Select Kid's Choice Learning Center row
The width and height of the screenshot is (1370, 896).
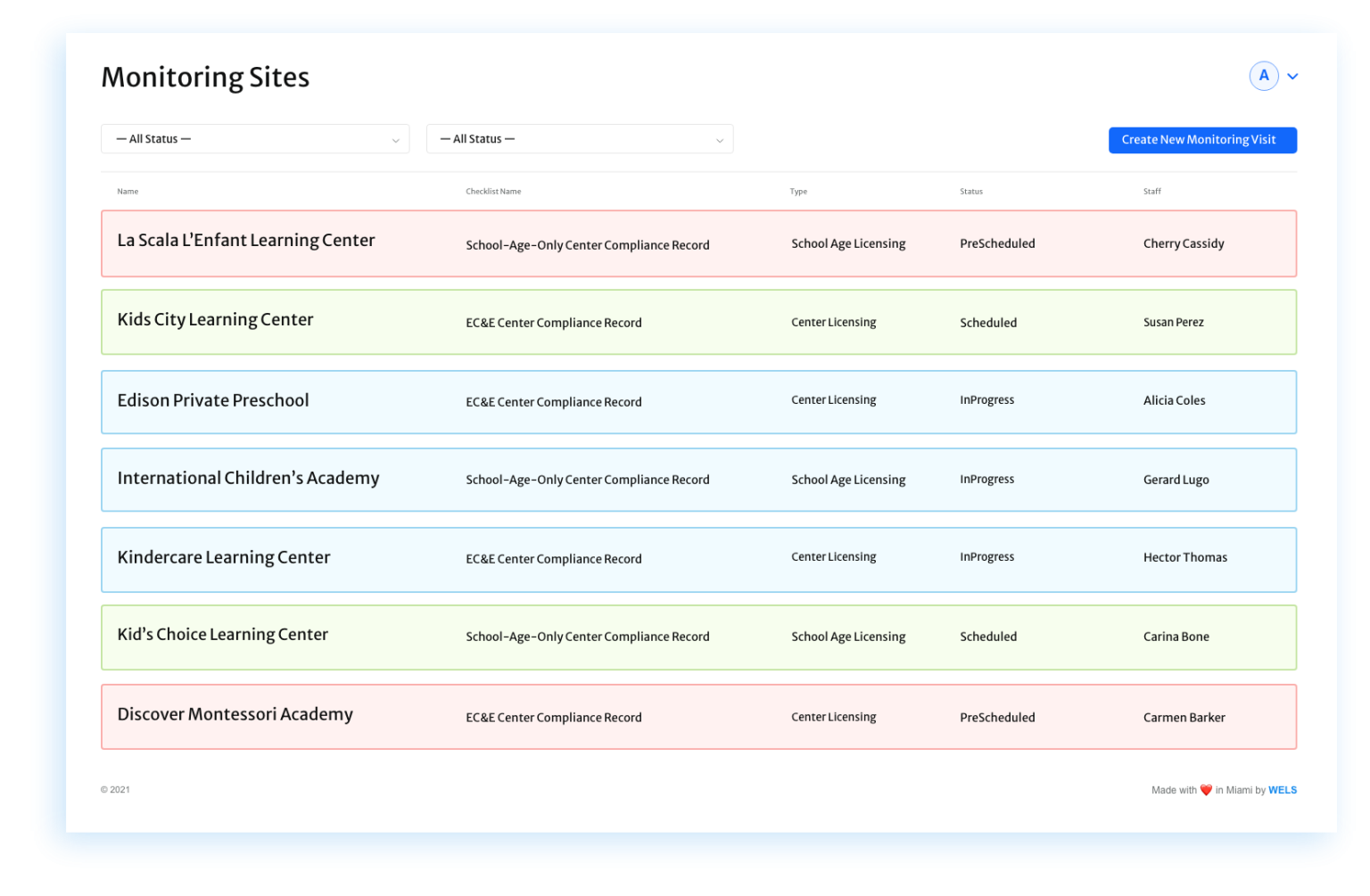point(223,635)
